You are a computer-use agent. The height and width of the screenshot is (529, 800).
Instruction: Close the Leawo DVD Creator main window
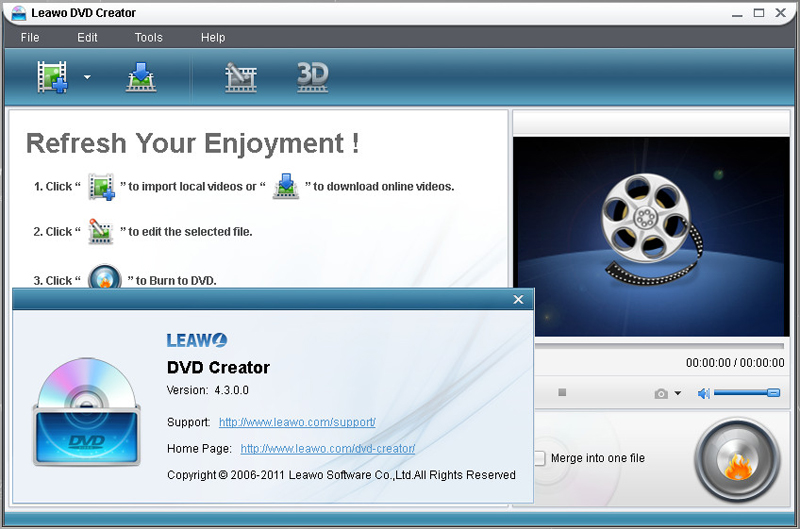781,13
